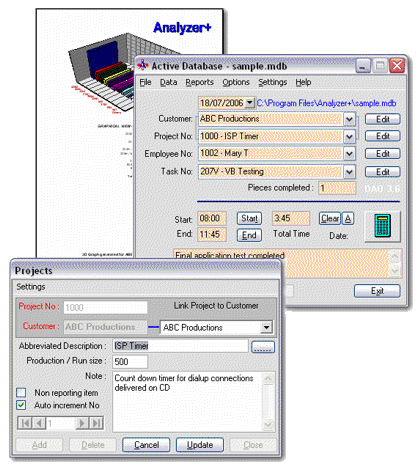Viewport: 420px width, 470px height.
Task: Enable the Non reporting item checkbox
Action: pos(21,393)
